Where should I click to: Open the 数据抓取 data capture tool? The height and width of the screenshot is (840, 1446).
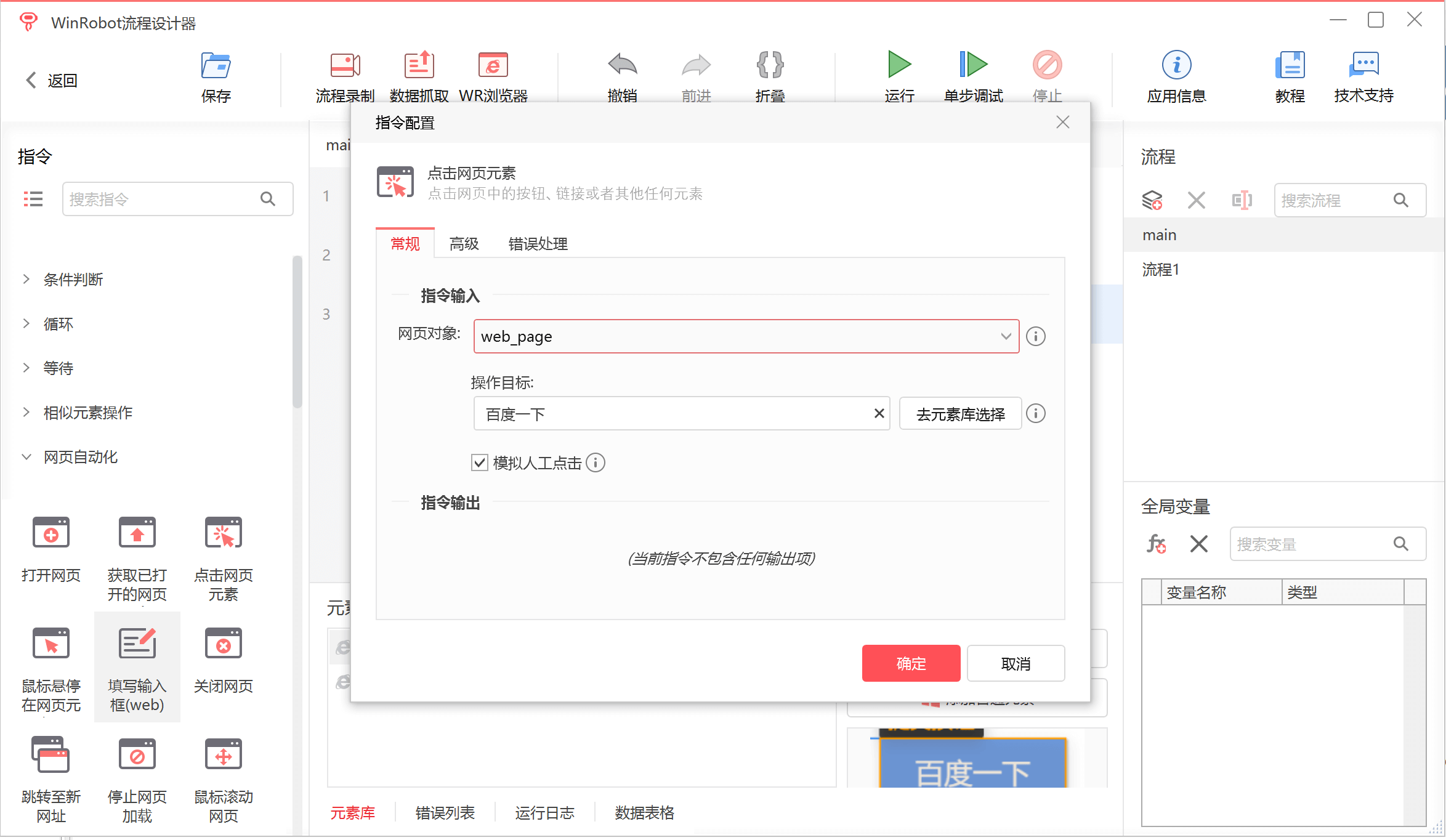click(419, 65)
